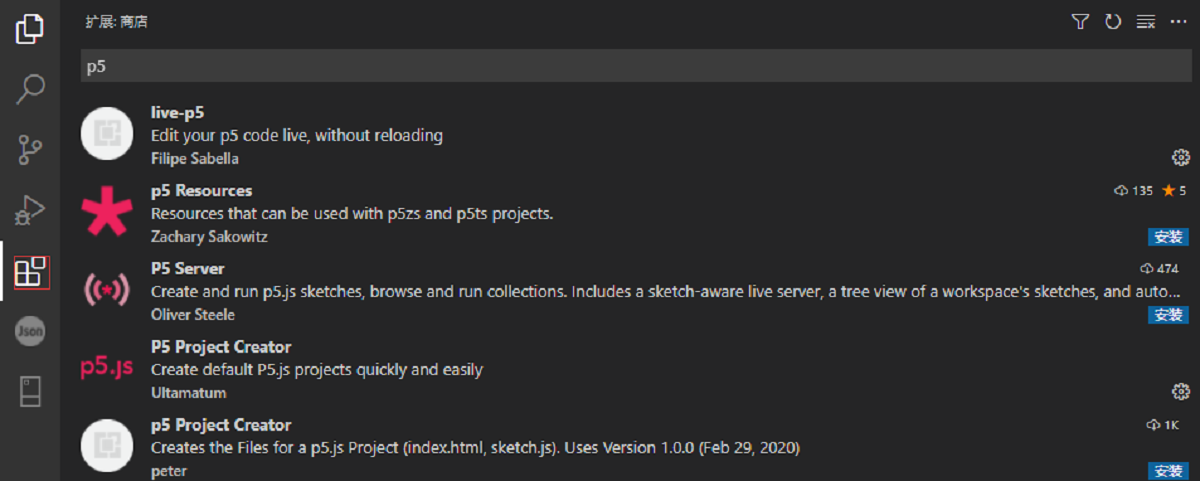1200x481 pixels.
Task: Install the P5 Server extension
Action: (1168, 315)
